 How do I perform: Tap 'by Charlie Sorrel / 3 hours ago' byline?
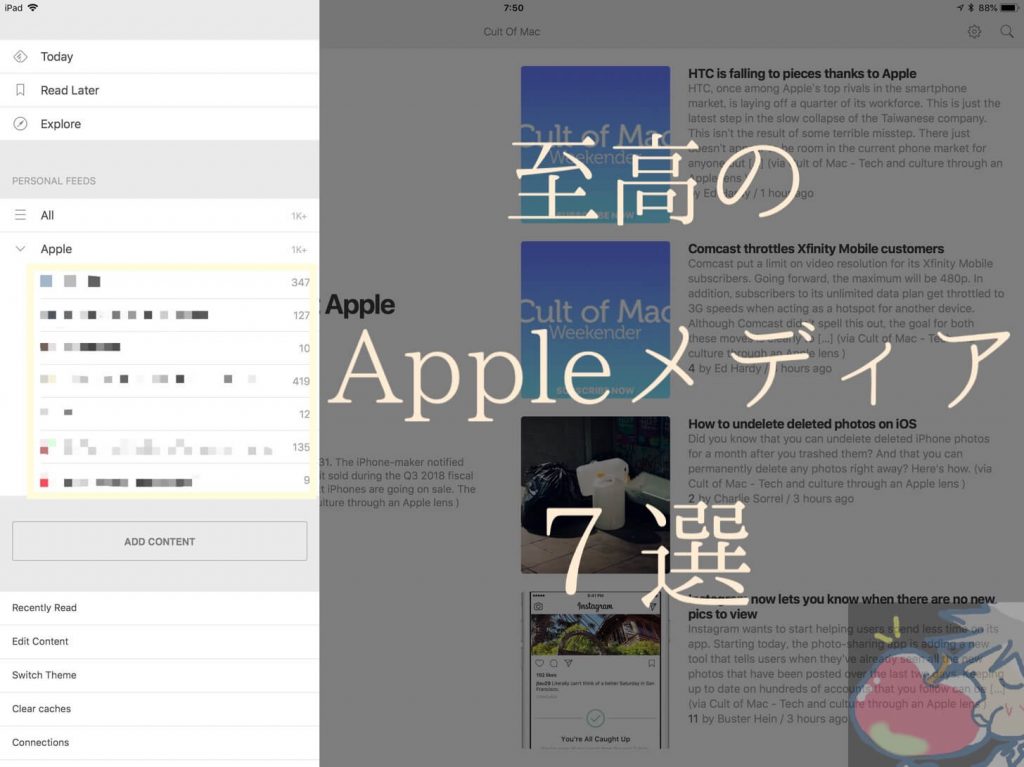coord(775,498)
